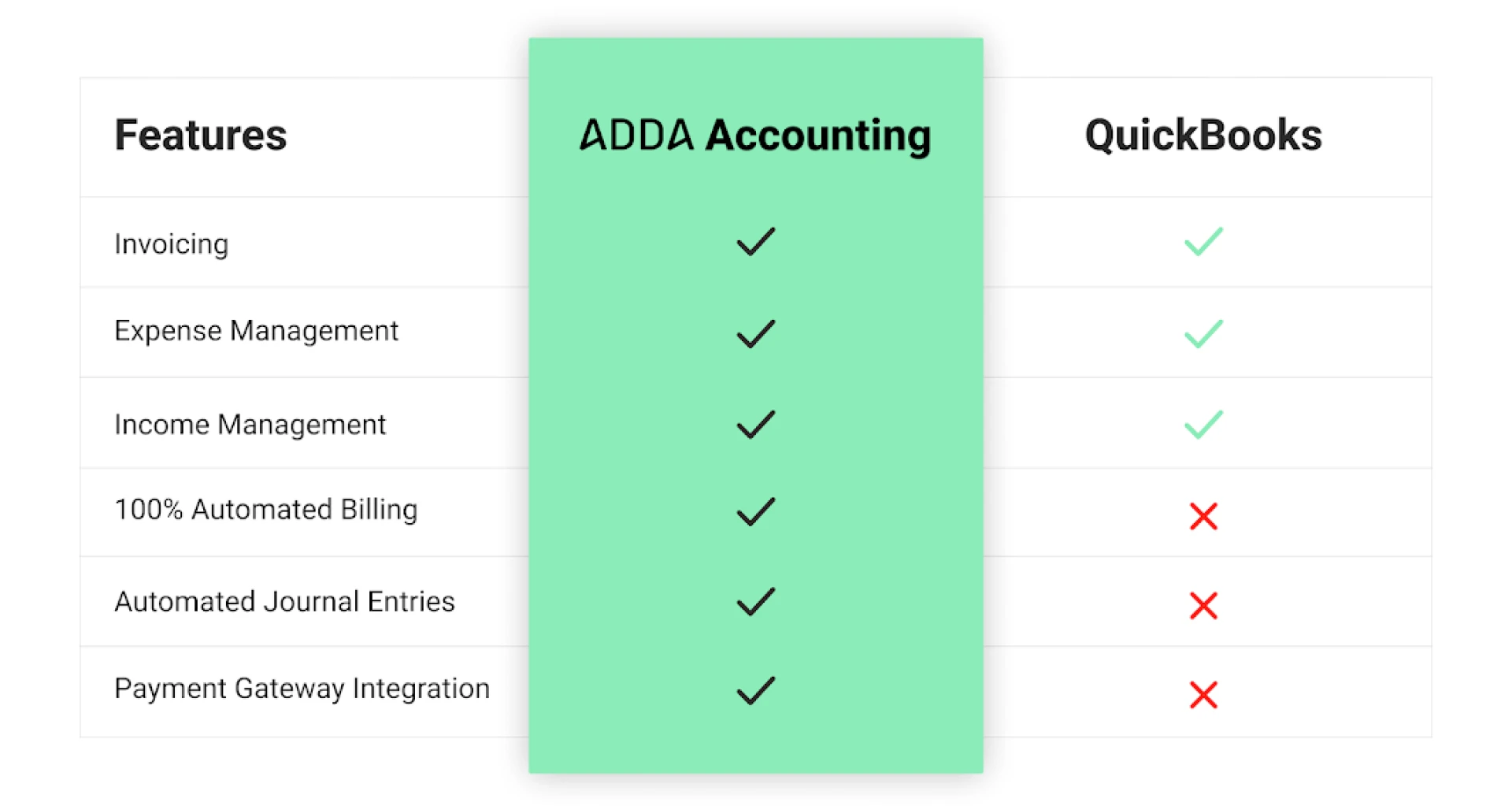Click QuickBooks red X for Automated Billing
The width and height of the screenshot is (1512, 806).
tap(1203, 517)
